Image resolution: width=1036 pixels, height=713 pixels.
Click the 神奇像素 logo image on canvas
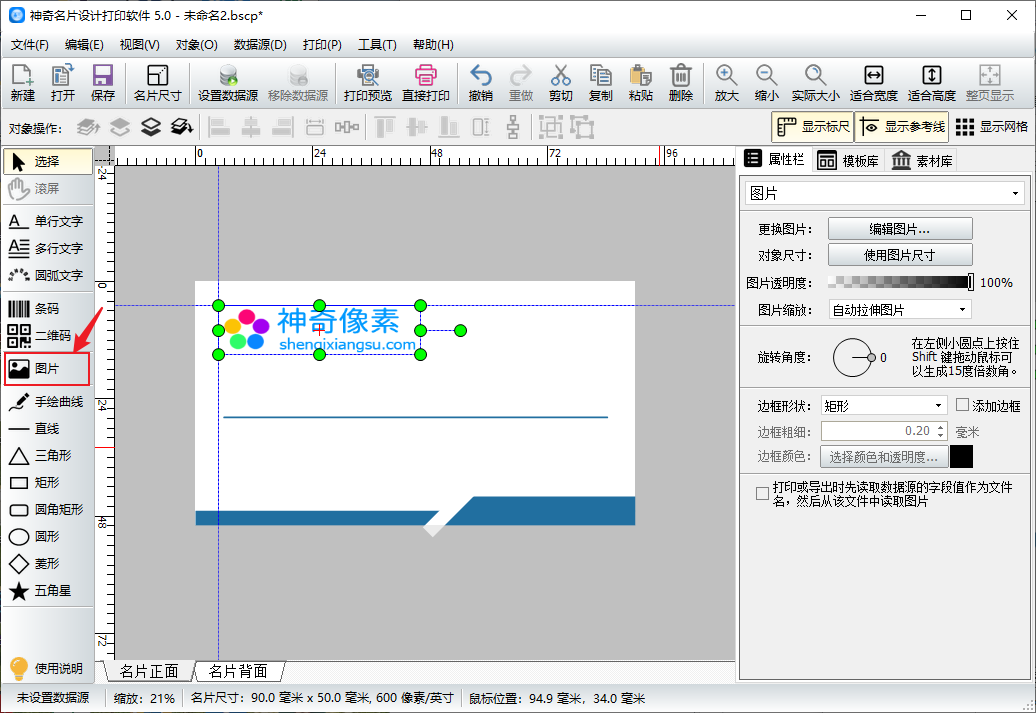pyautogui.click(x=319, y=330)
